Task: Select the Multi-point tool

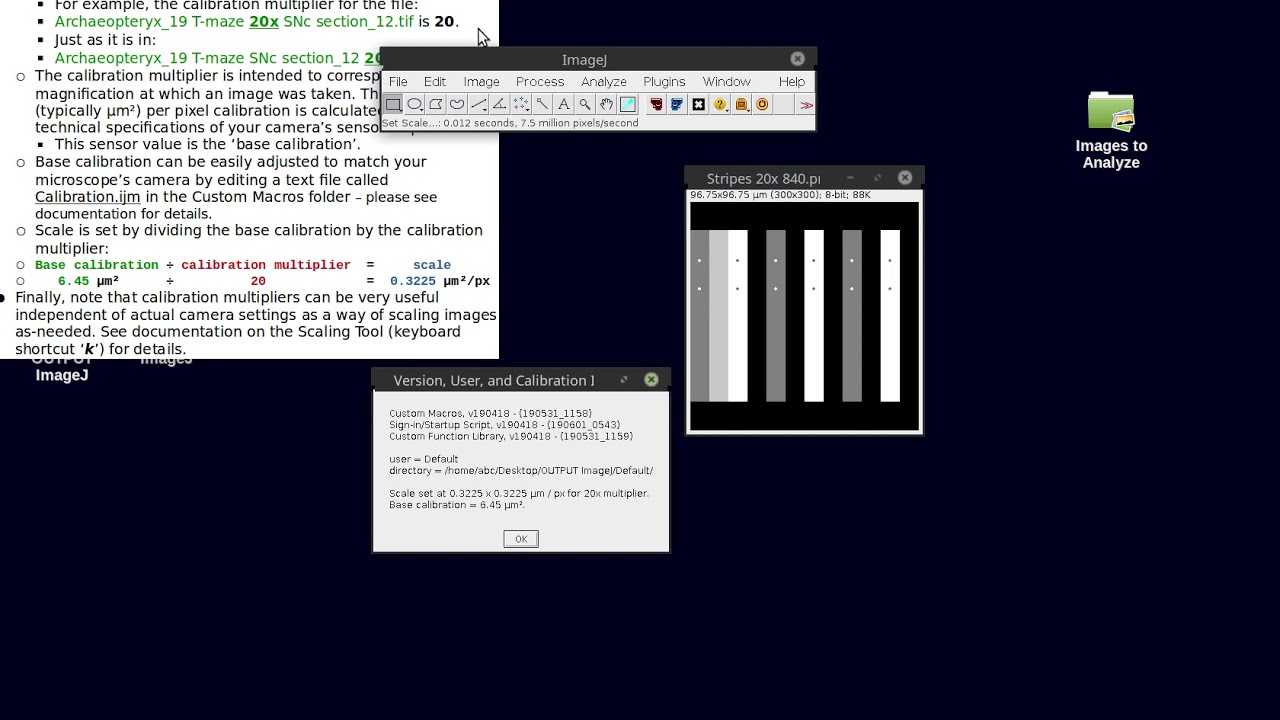Action: coord(521,104)
